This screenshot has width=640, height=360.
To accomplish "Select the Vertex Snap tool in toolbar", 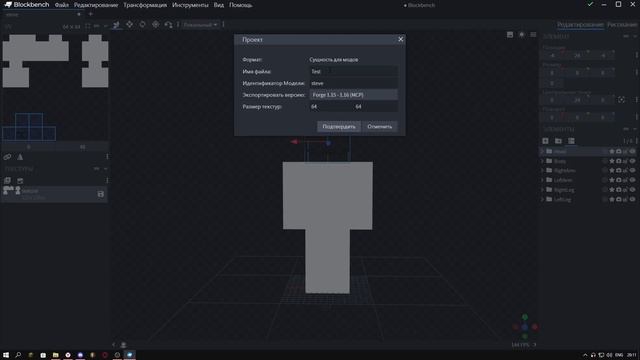I will click(x=168, y=25).
